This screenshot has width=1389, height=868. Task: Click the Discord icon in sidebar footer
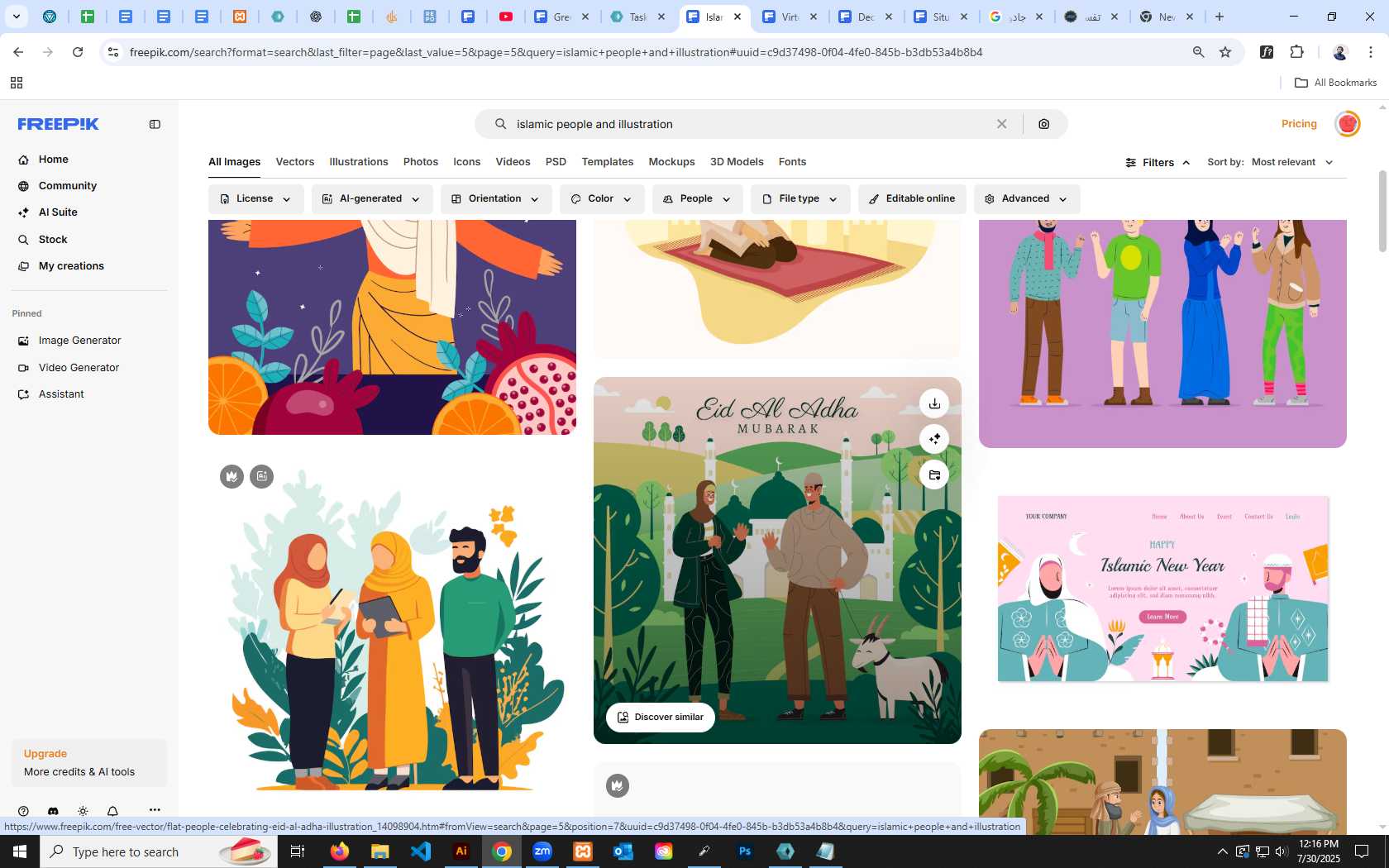pyautogui.click(x=53, y=812)
